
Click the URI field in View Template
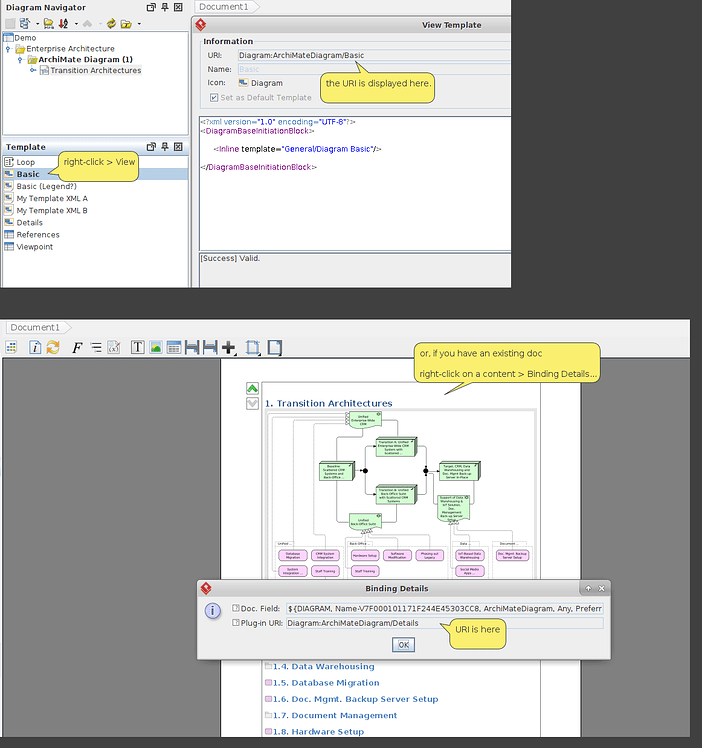[374, 55]
